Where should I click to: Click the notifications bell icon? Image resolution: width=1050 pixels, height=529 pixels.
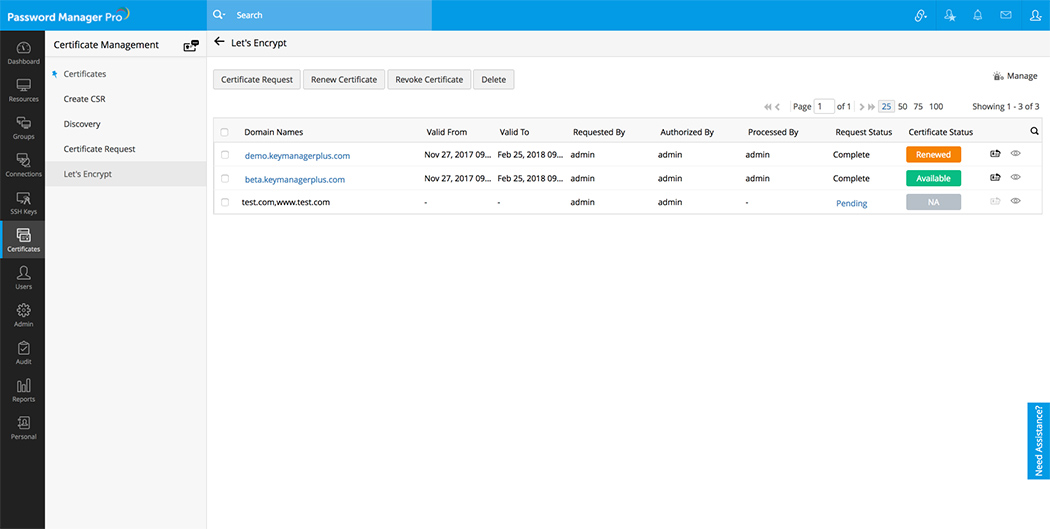[977, 15]
